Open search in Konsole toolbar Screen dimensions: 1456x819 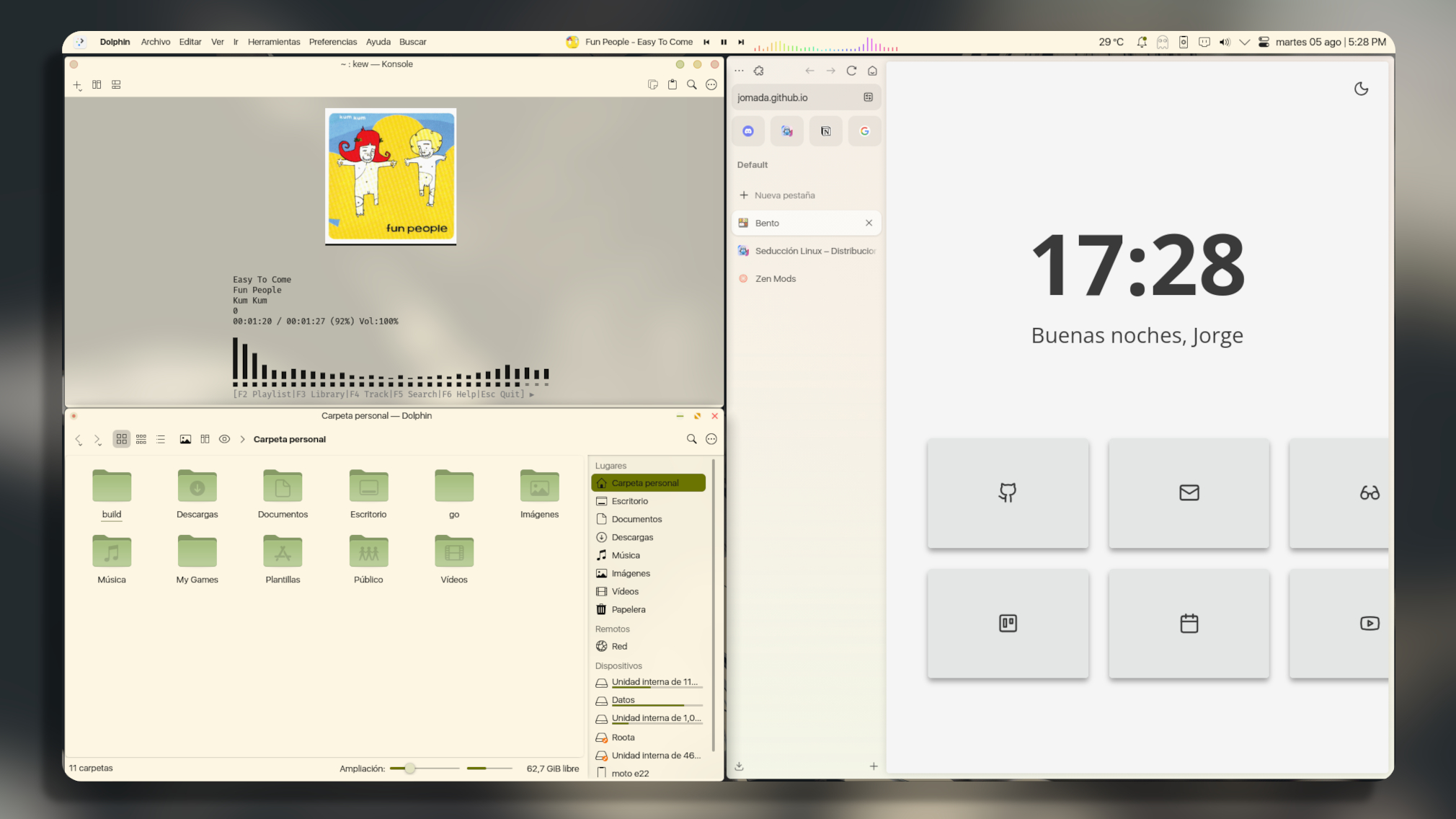tap(692, 85)
